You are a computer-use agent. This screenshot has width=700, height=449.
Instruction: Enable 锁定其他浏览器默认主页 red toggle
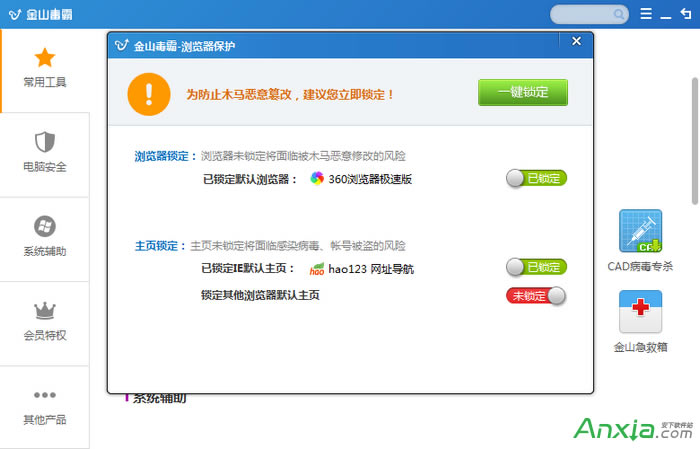pyautogui.click(x=536, y=295)
